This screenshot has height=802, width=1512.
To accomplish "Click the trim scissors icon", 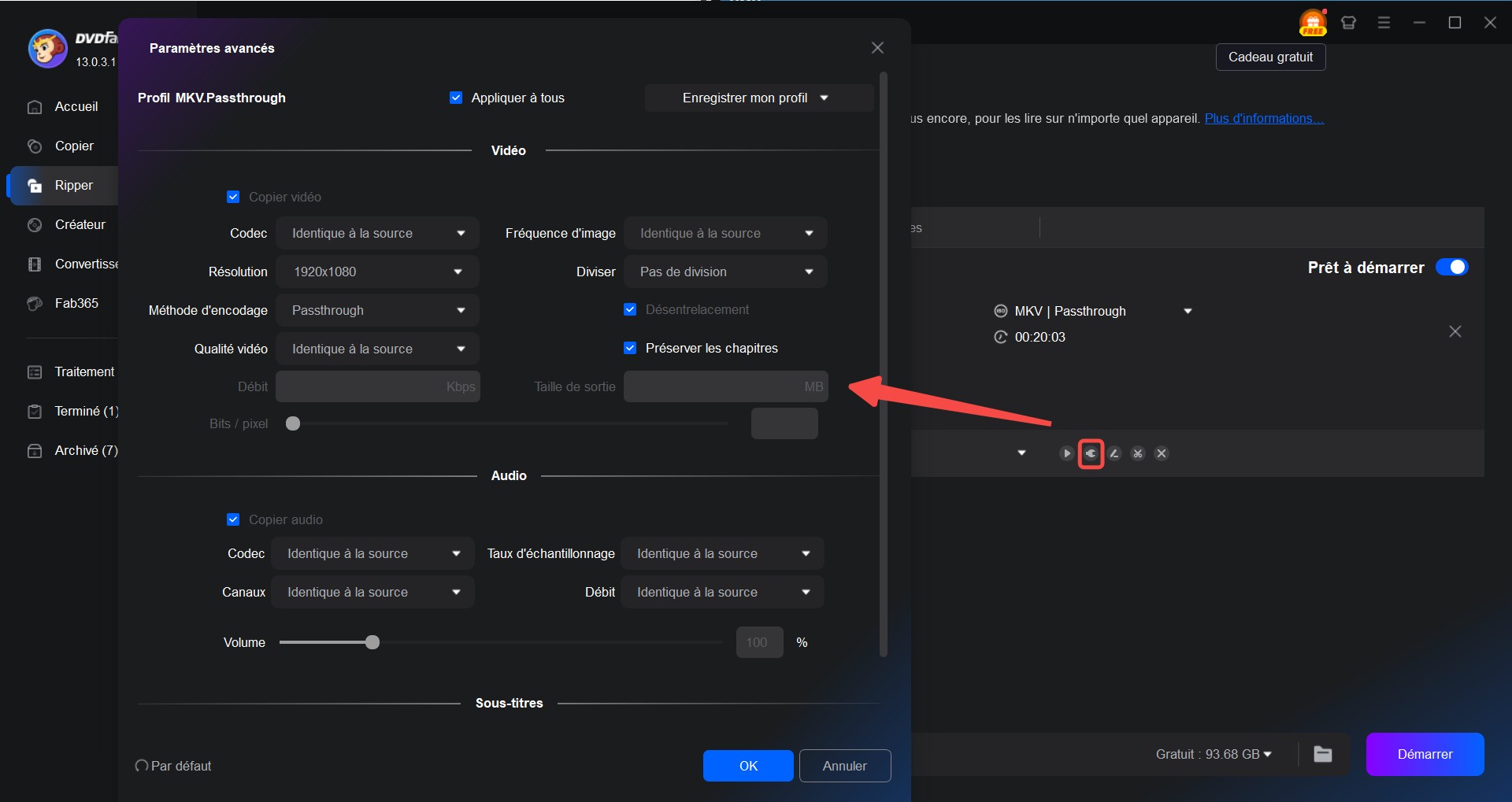I will click(1138, 453).
